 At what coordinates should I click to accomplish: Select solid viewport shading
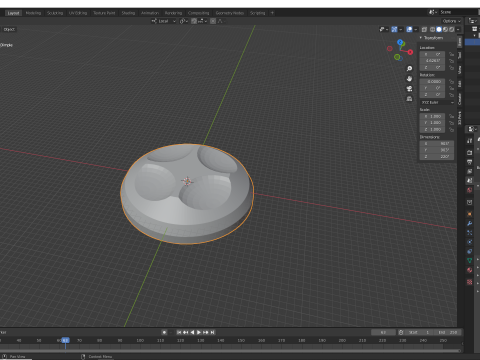tap(439, 29)
